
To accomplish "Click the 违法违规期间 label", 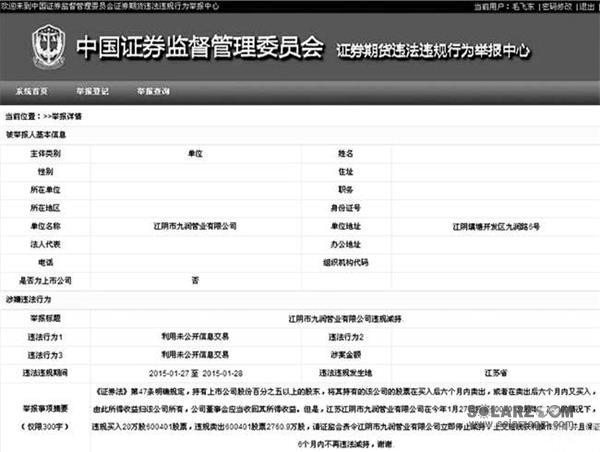I will click(45, 372).
